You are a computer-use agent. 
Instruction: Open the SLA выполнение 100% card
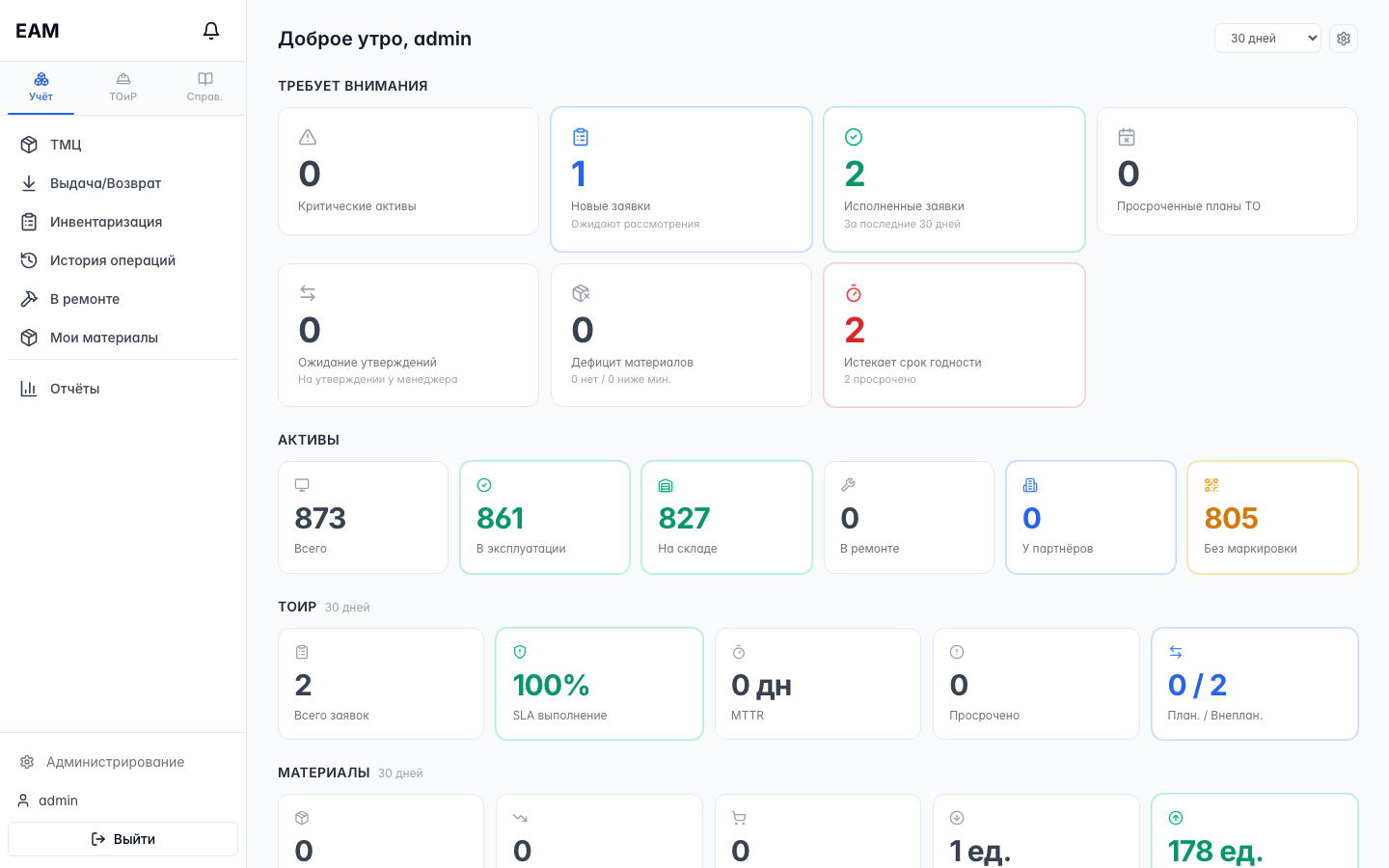(599, 684)
